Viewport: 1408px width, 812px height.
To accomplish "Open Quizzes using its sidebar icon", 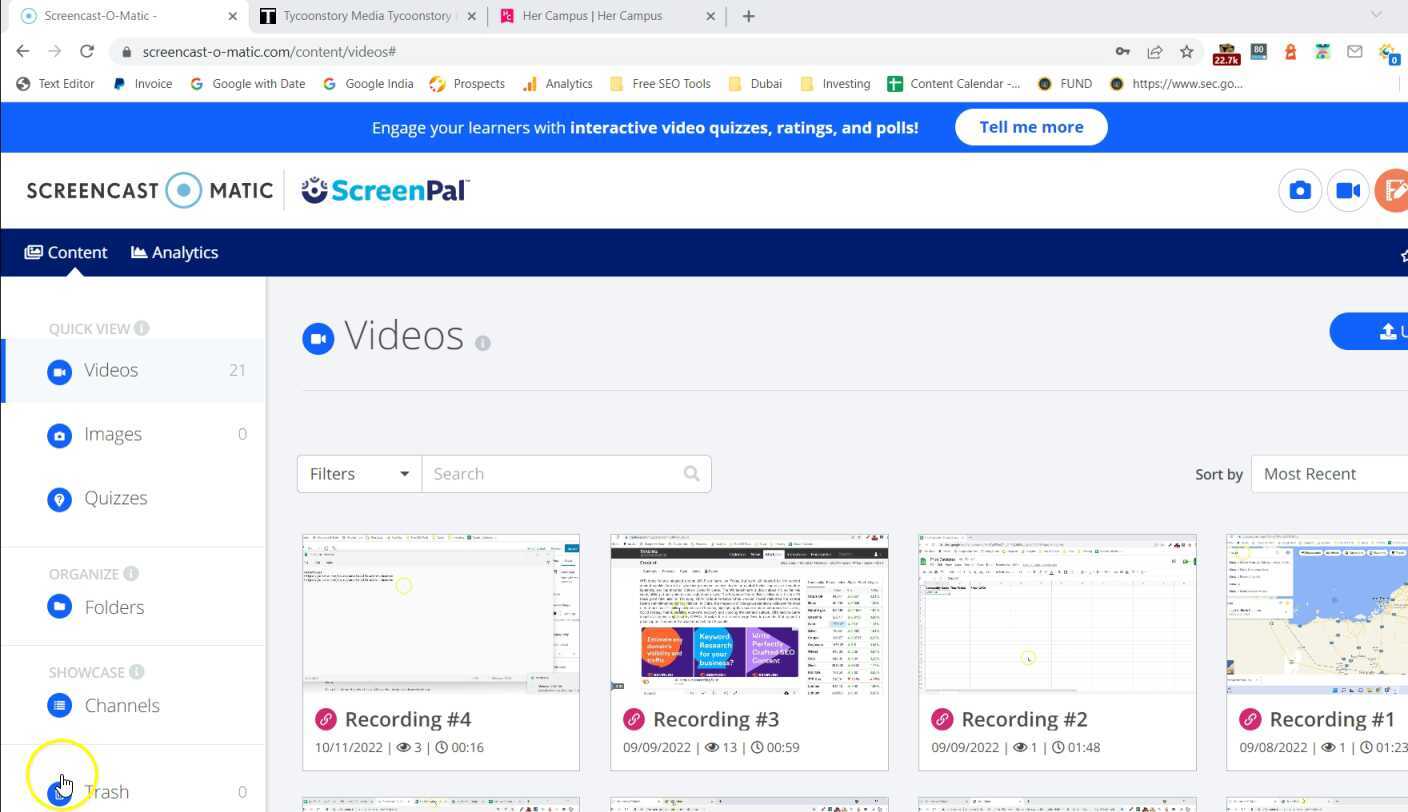I will pos(59,499).
